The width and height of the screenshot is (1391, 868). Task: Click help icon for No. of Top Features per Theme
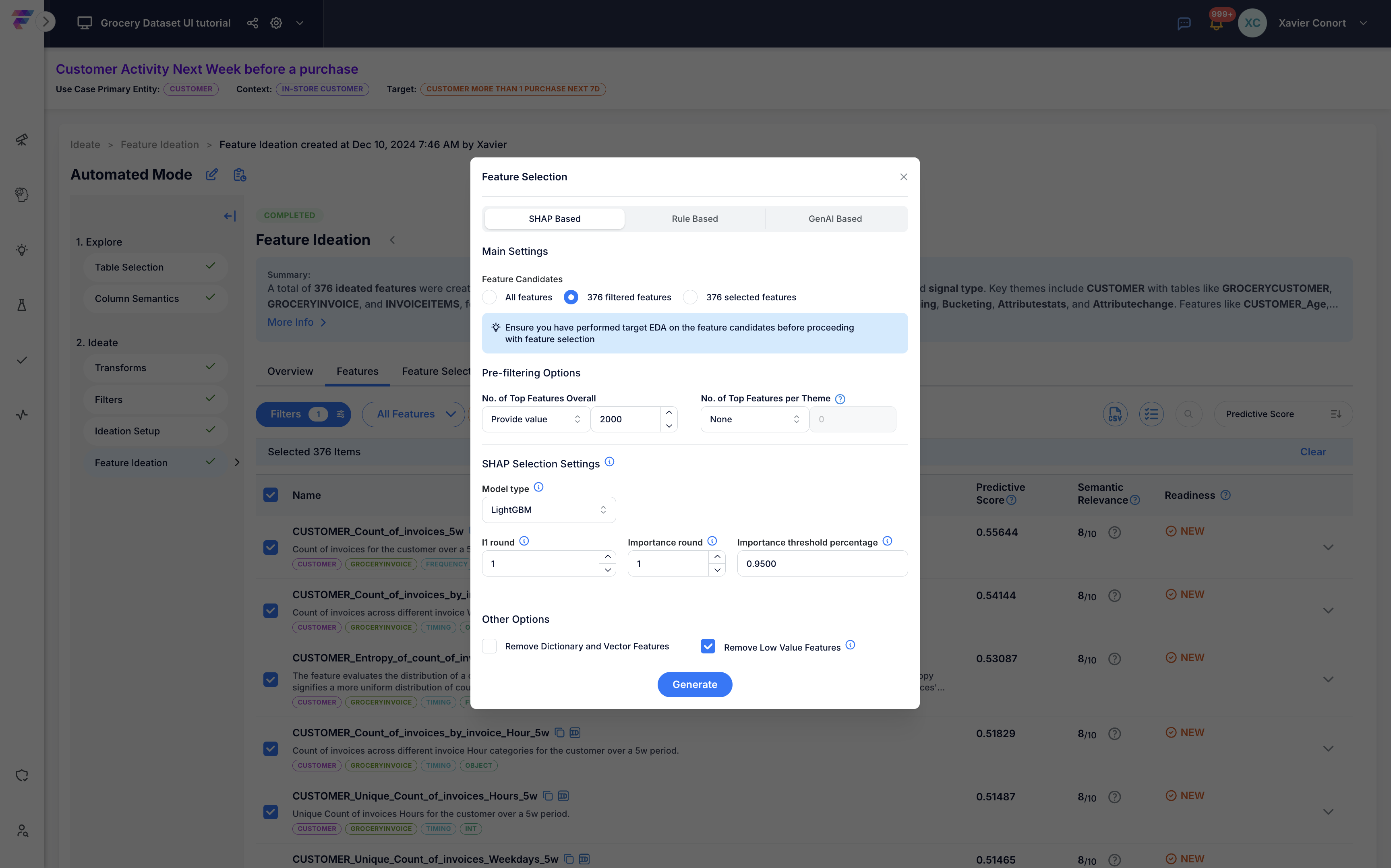coord(840,399)
